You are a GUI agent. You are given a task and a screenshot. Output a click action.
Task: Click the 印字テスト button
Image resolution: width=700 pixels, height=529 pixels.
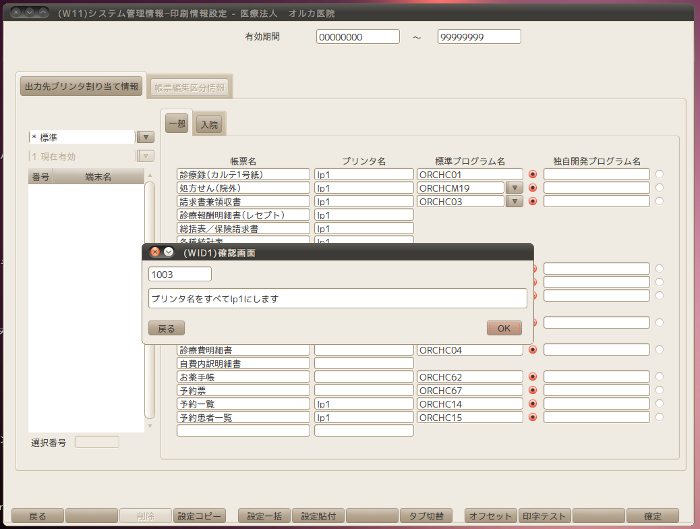pos(543,516)
